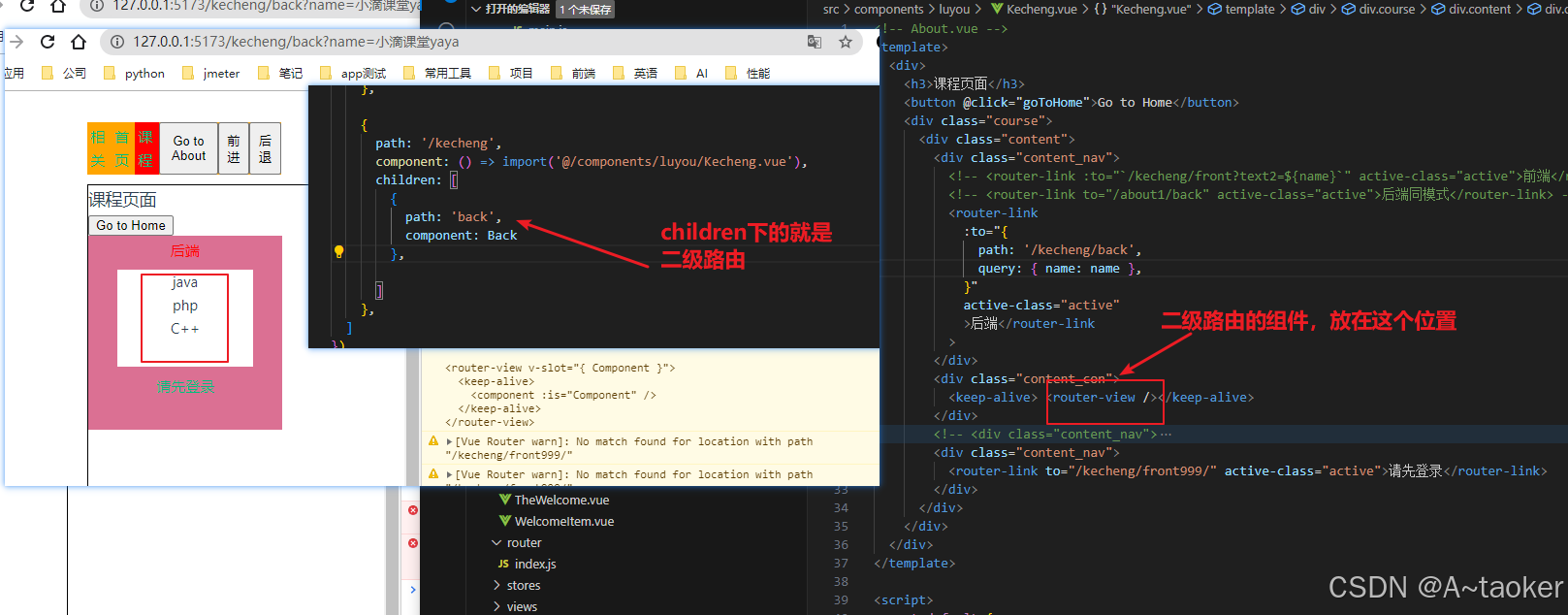Click the Go to About button

[189, 148]
